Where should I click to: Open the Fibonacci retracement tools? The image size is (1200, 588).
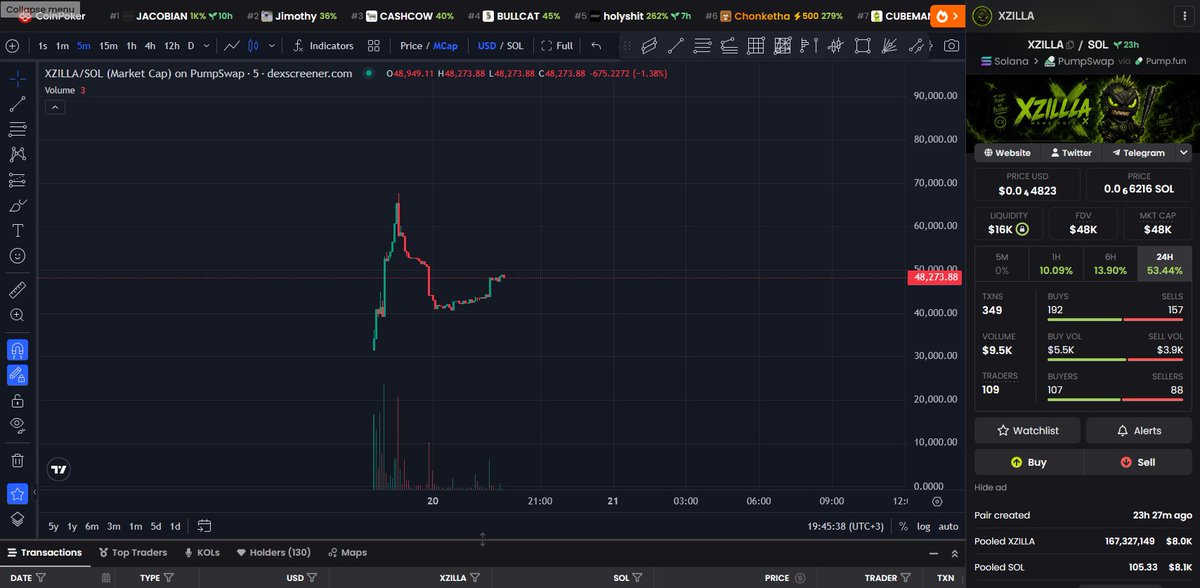click(17, 129)
